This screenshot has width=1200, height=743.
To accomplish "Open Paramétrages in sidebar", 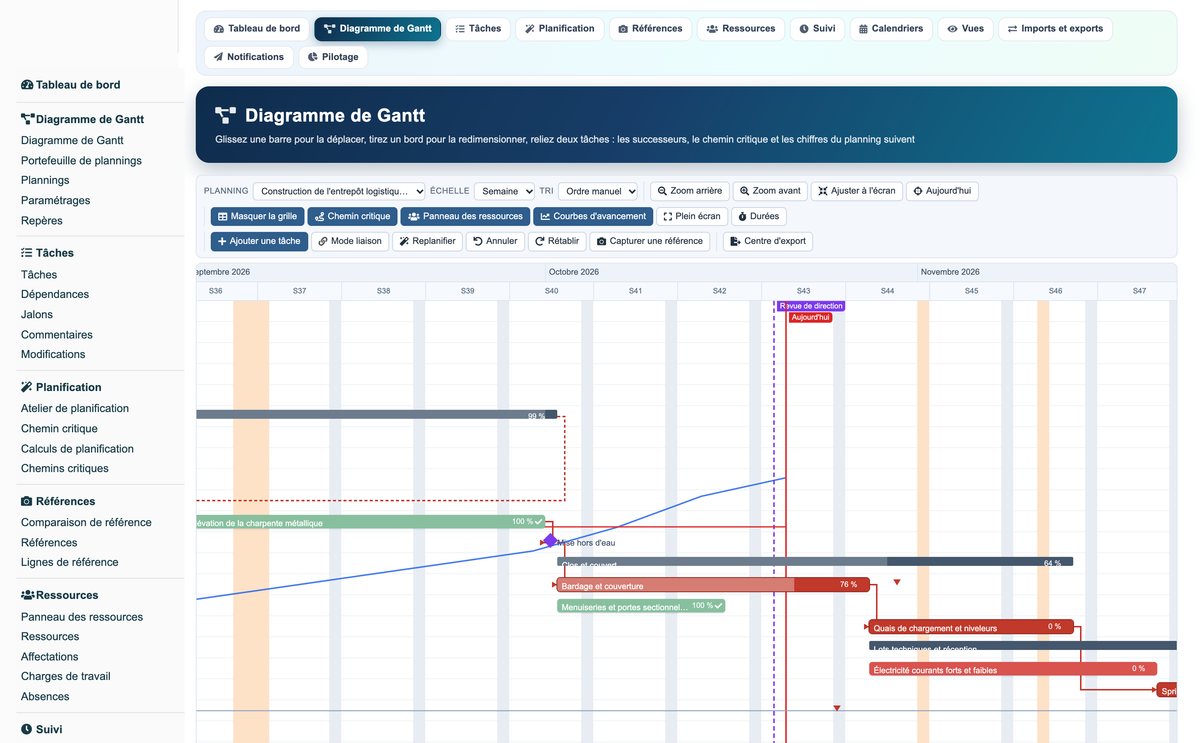I will (x=55, y=200).
